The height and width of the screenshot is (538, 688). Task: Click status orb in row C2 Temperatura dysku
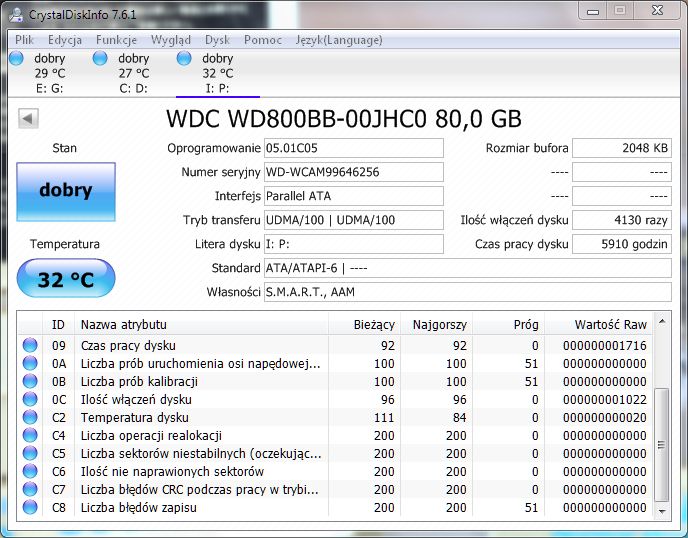coord(30,417)
